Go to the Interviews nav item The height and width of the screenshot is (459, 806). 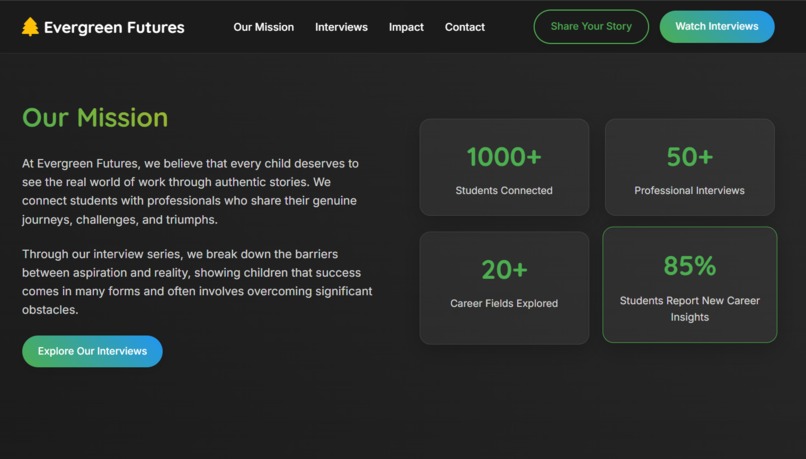click(341, 27)
